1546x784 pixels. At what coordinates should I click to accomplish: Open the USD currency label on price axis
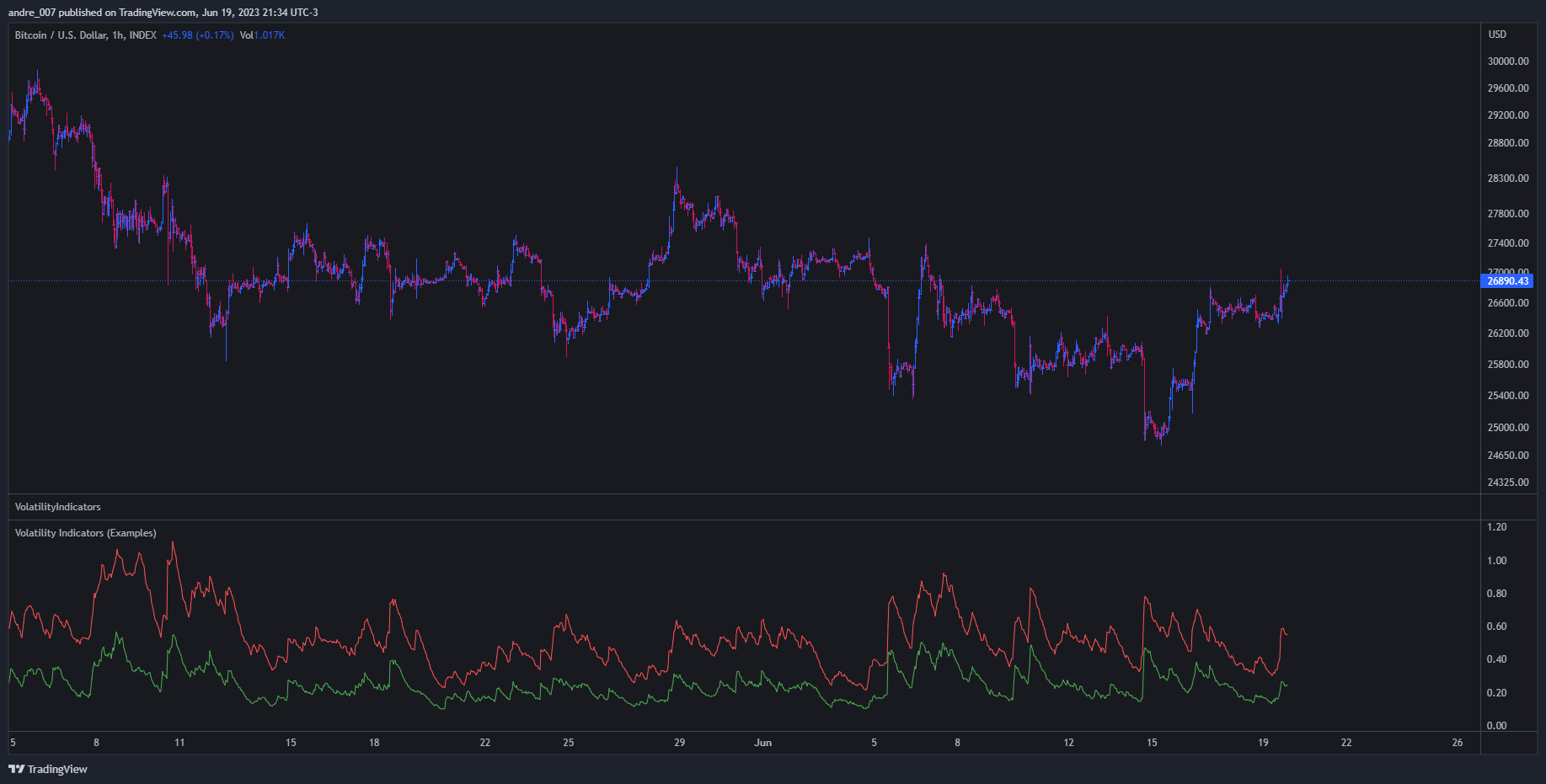pyautogui.click(x=1497, y=35)
